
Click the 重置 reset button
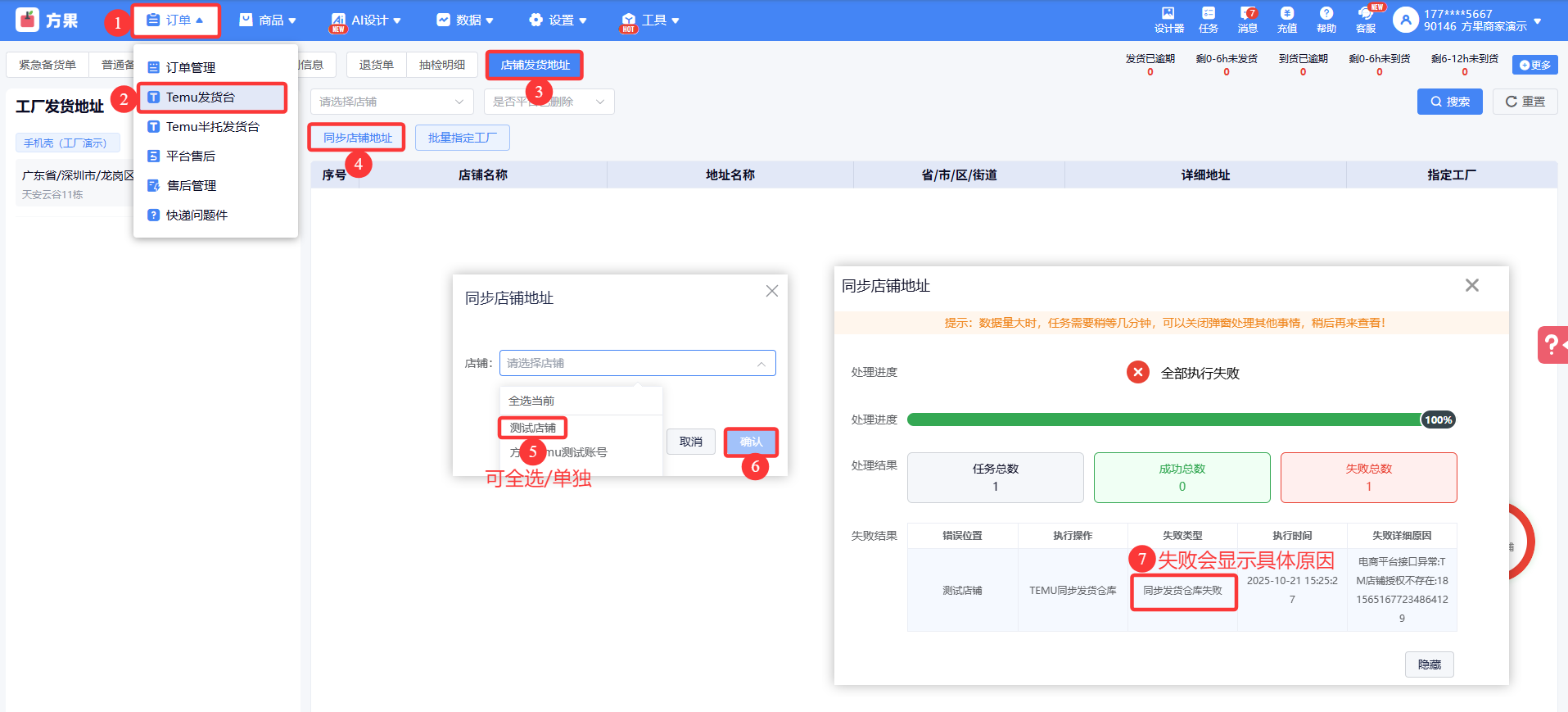tap(1525, 102)
